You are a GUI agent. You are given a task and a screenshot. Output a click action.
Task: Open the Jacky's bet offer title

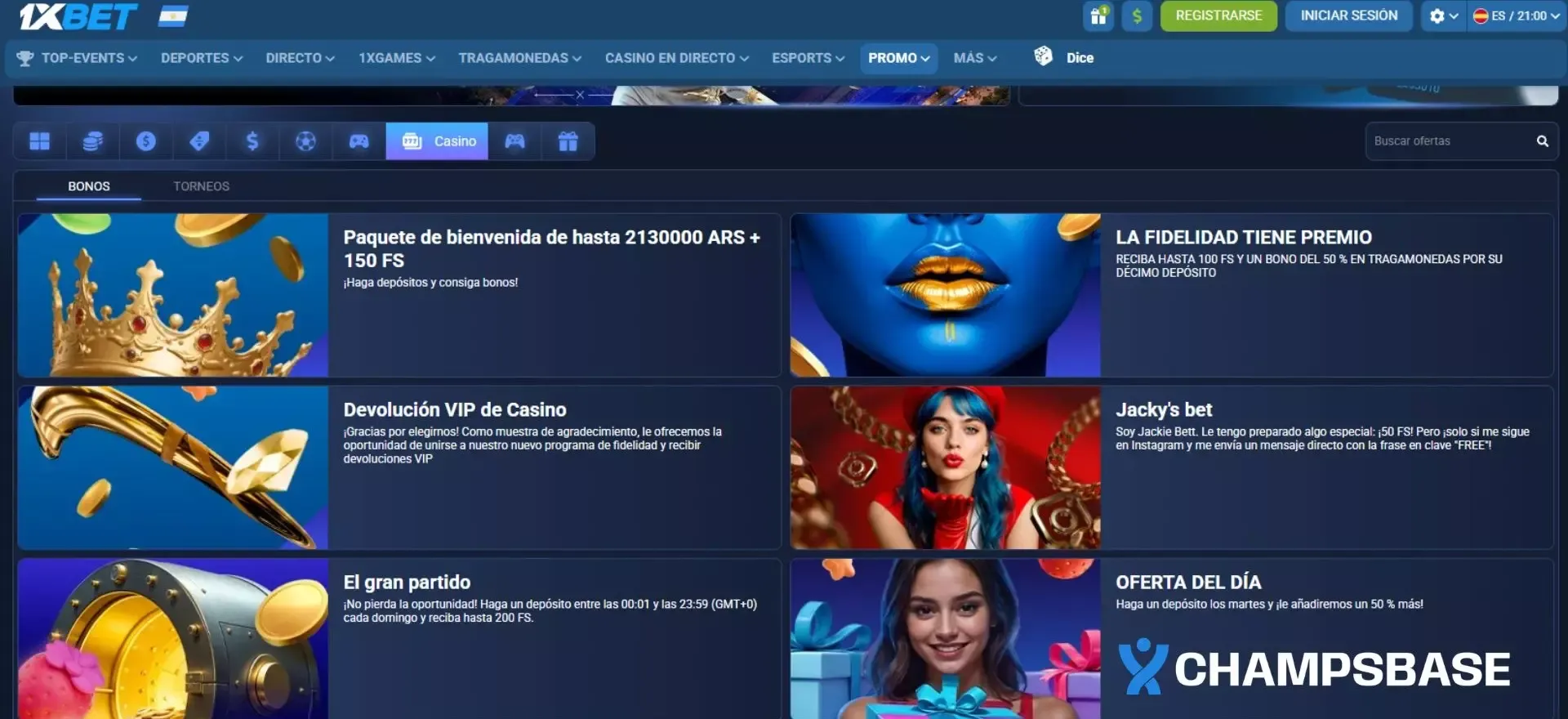pyautogui.click(x=1164, y=410)
